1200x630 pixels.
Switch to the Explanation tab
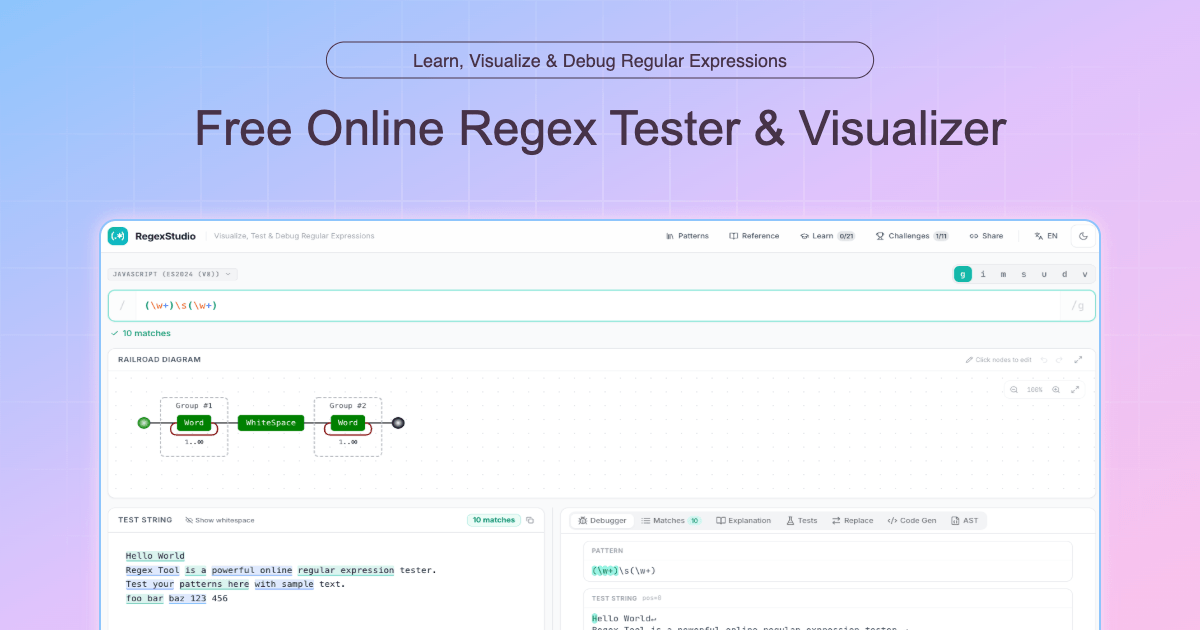744,520
